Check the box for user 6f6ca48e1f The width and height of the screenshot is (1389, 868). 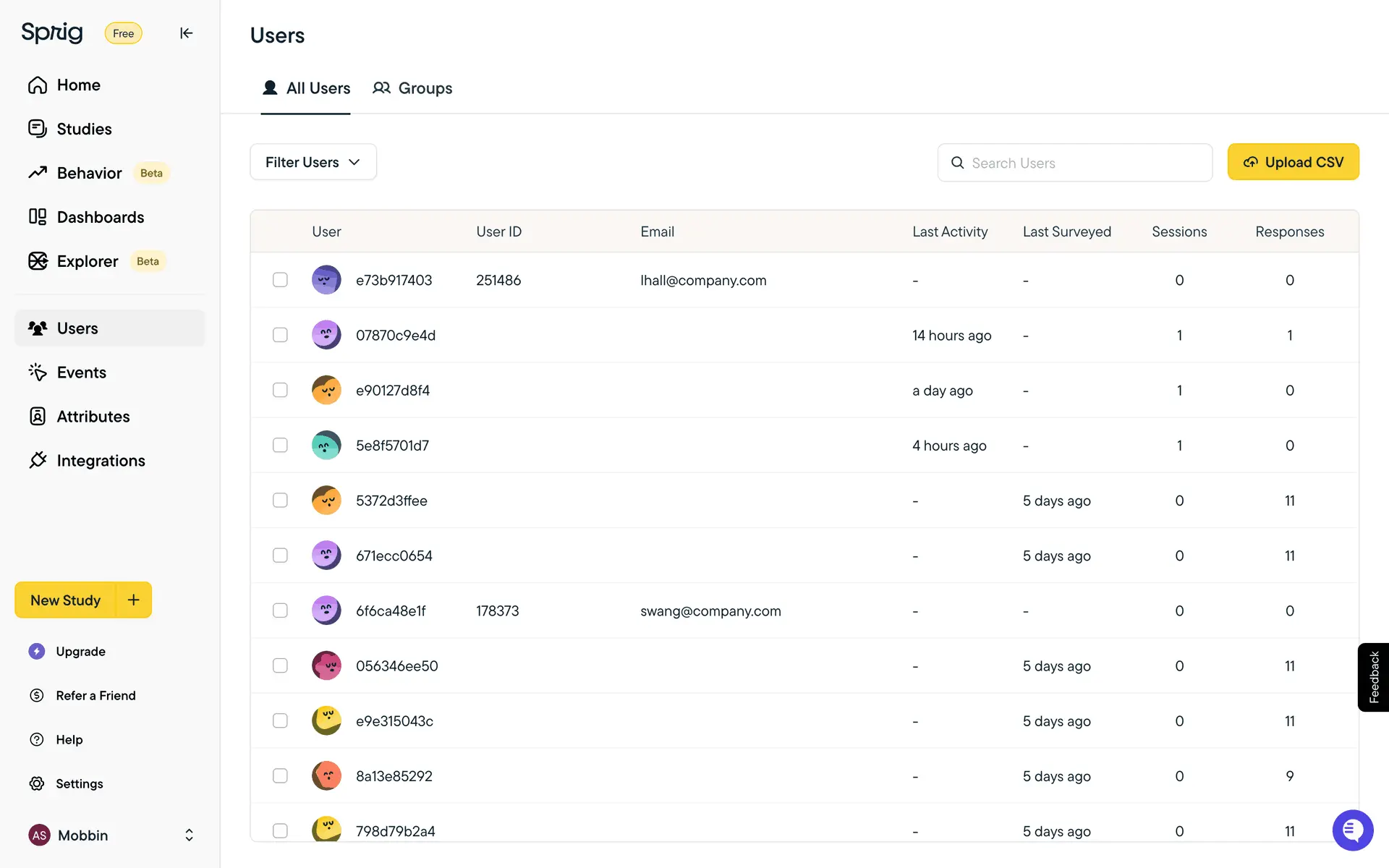280,610
